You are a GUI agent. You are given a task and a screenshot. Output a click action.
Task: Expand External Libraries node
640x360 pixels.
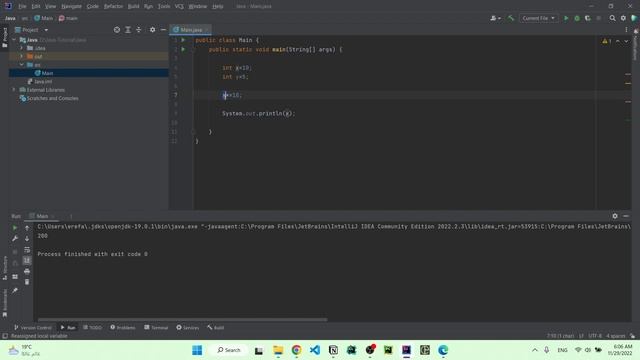click(14, 90)
